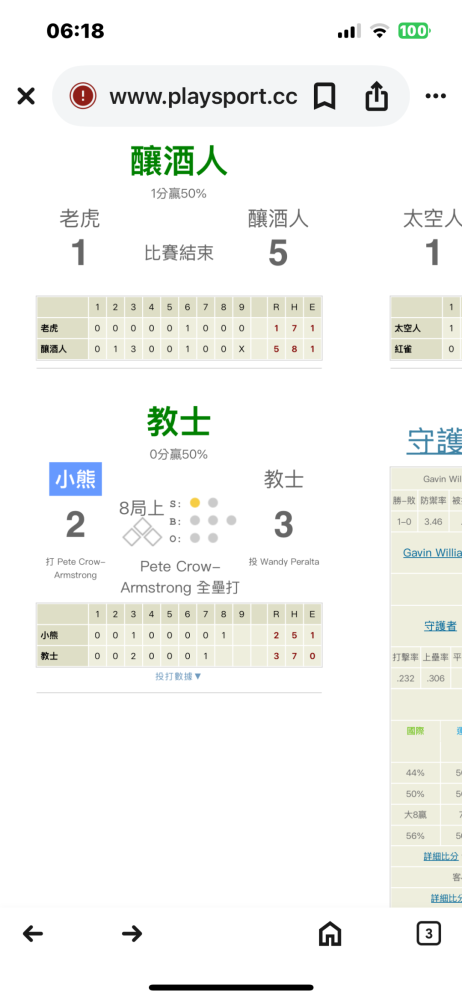
Task: Tap the 投 Wandy Peralta pitcher label
Action: click(284, 562)
